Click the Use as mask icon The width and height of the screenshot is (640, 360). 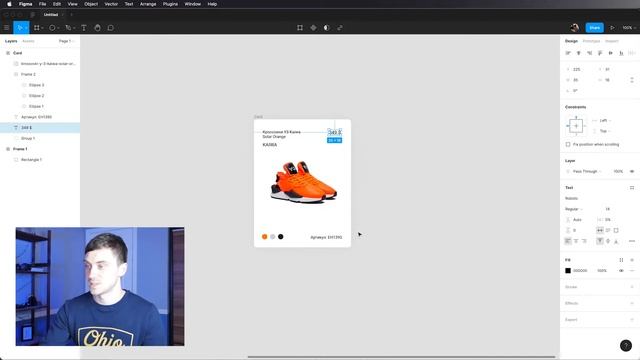click(x=327, y=28)
